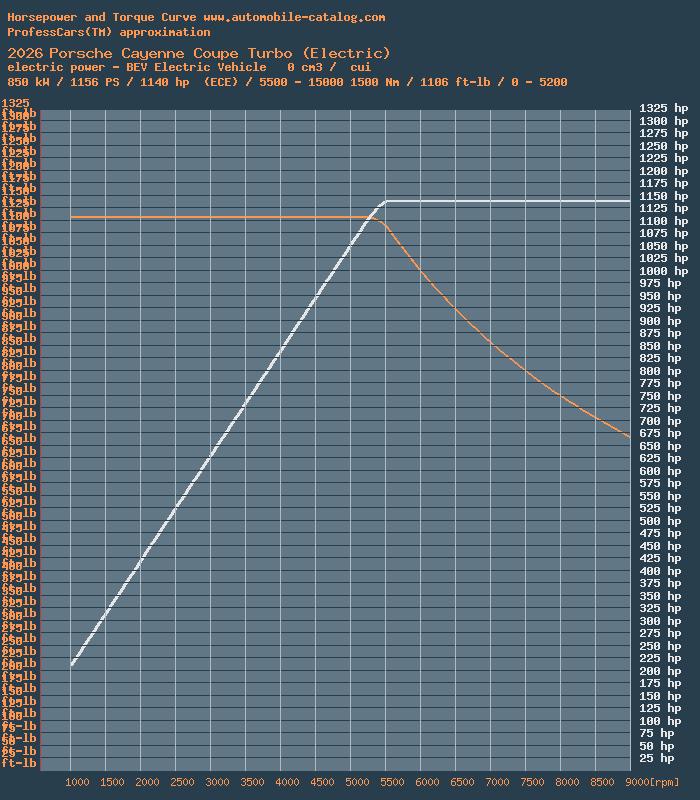Click the rising white dashed power line near 3000 rpm
The height and width of the screenshot is (800, 700).
click(210, 457)
